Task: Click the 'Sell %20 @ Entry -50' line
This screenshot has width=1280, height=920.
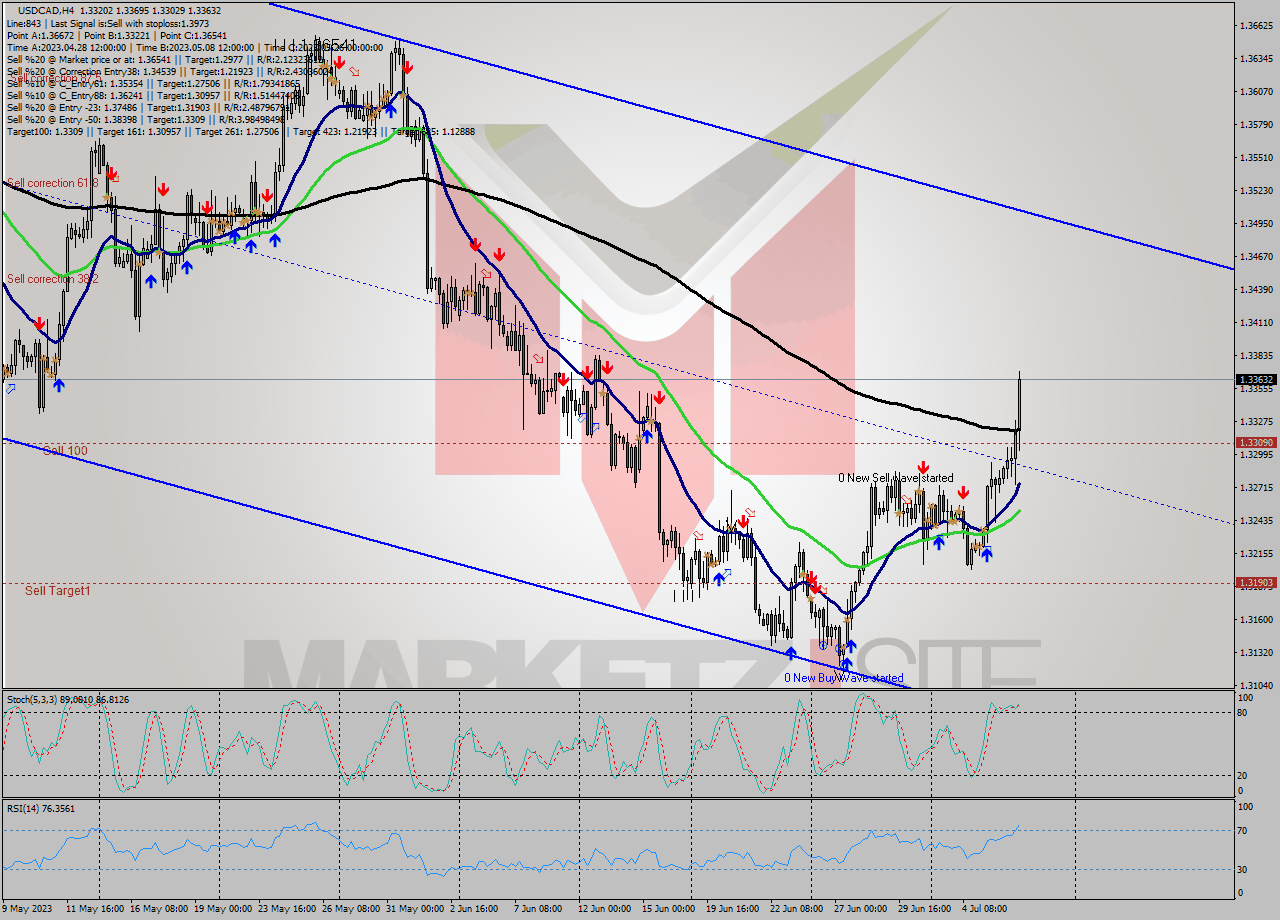Action: [x=148, y=119]
